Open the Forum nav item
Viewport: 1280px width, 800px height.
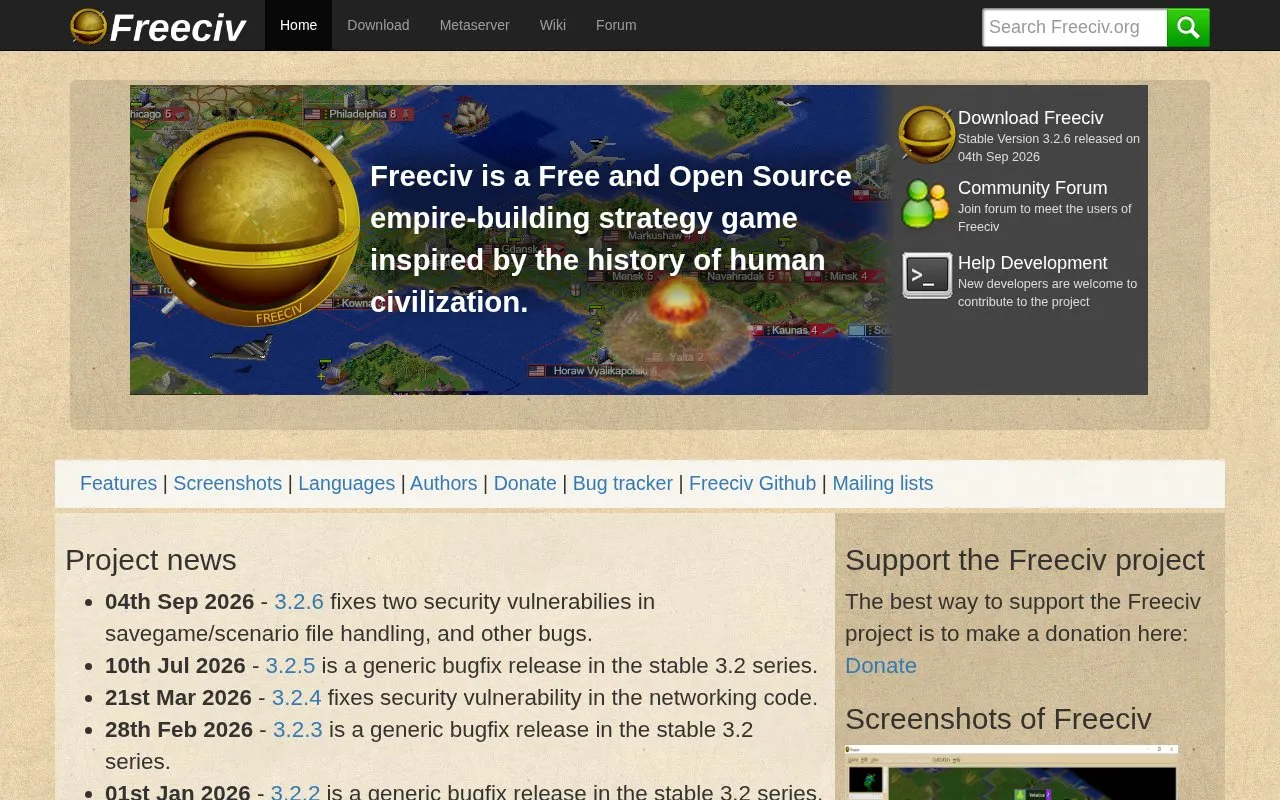click(x=616, y=25)
